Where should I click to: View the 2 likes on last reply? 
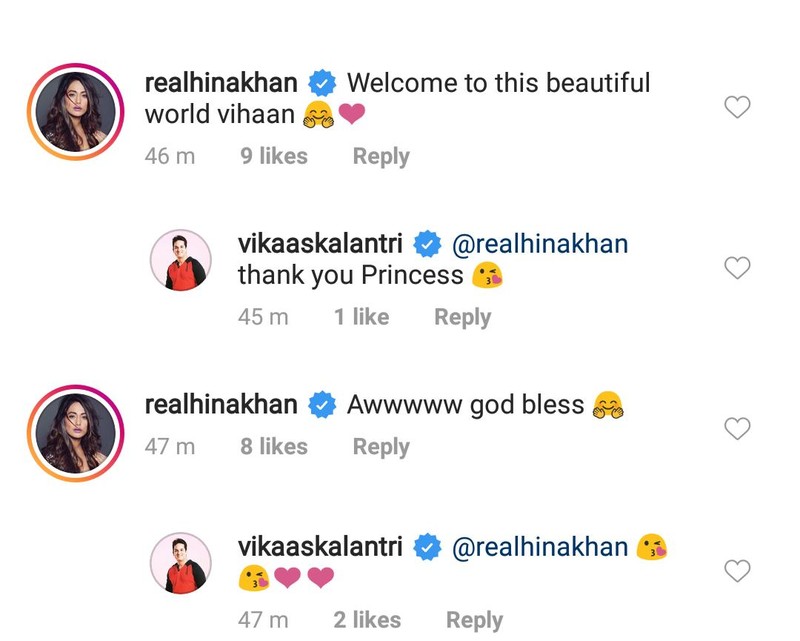pos(367,620)
